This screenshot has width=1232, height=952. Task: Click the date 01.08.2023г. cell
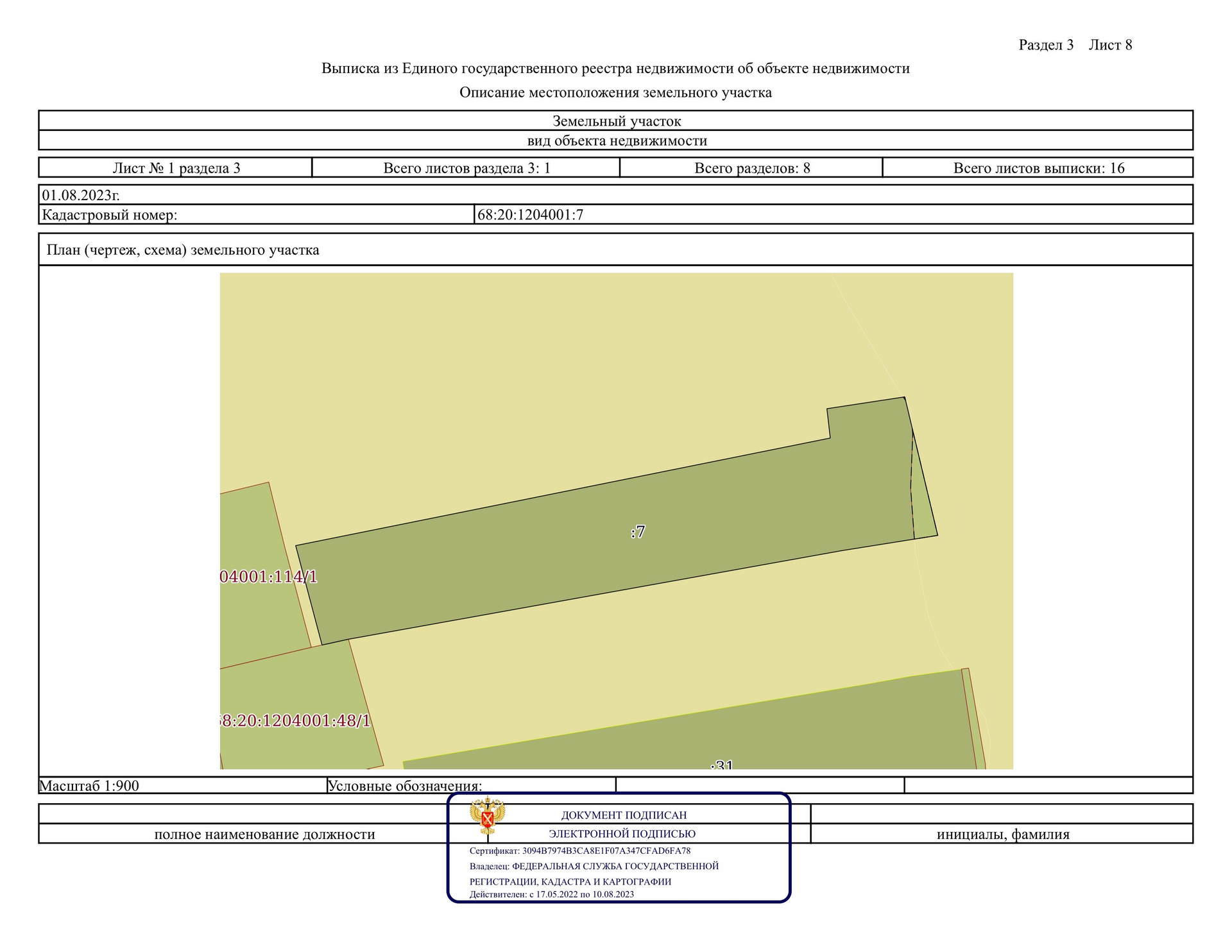pos(81,195)
